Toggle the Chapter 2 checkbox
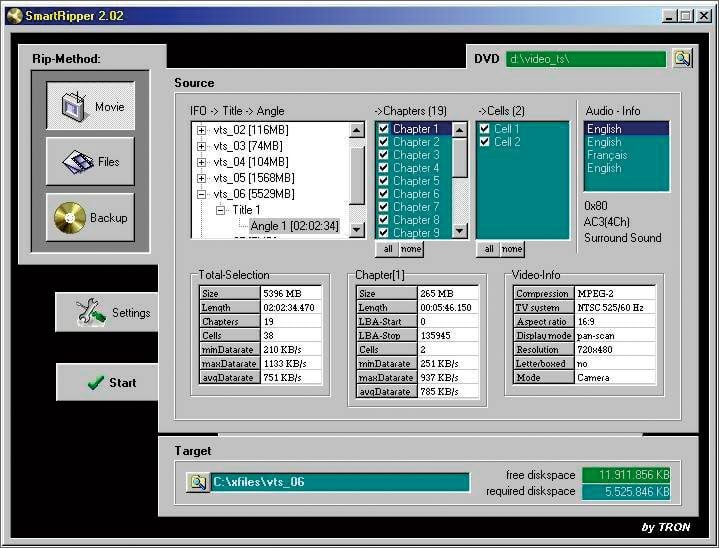Viewport: 719px width, 548px height. click(383, 142)
